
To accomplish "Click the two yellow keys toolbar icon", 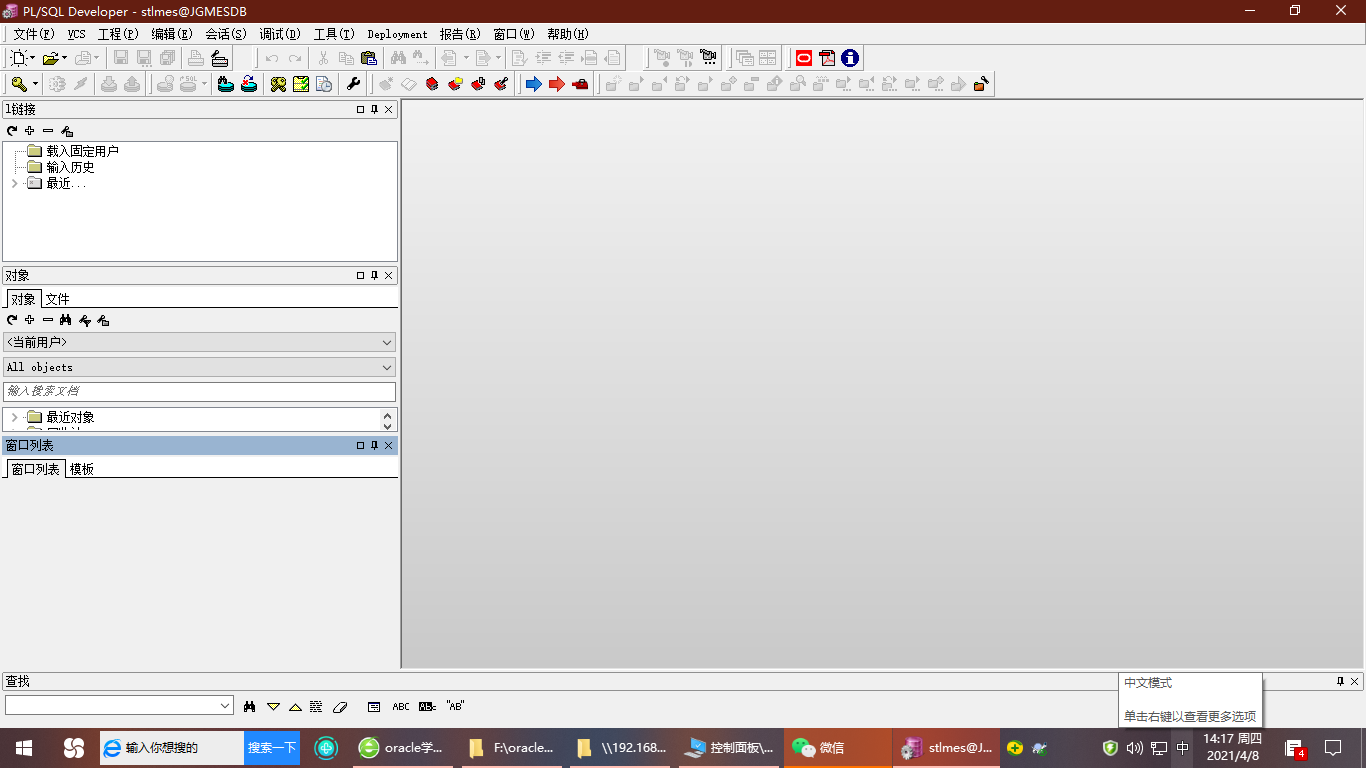I will pyautogui.click(x=278, y=84).
